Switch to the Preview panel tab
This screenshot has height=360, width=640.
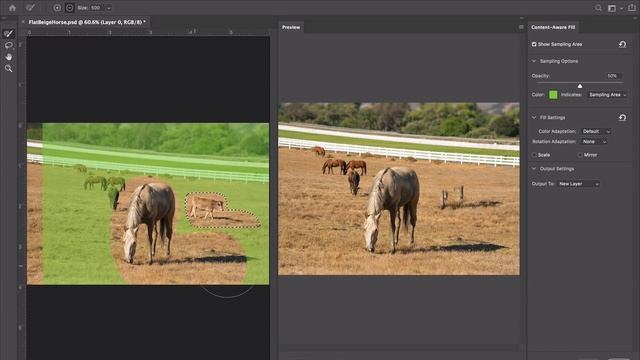click(291, 27)
